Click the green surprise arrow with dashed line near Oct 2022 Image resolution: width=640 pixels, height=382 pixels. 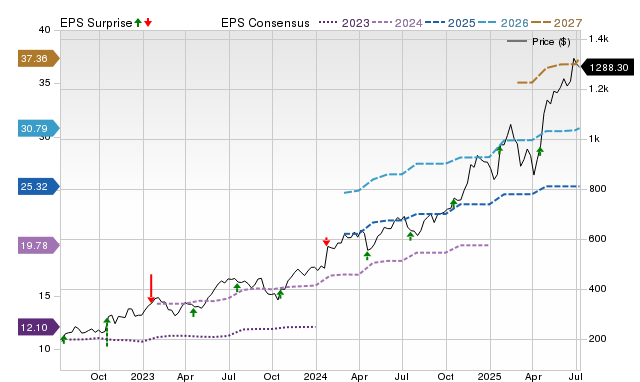(107, 332)
